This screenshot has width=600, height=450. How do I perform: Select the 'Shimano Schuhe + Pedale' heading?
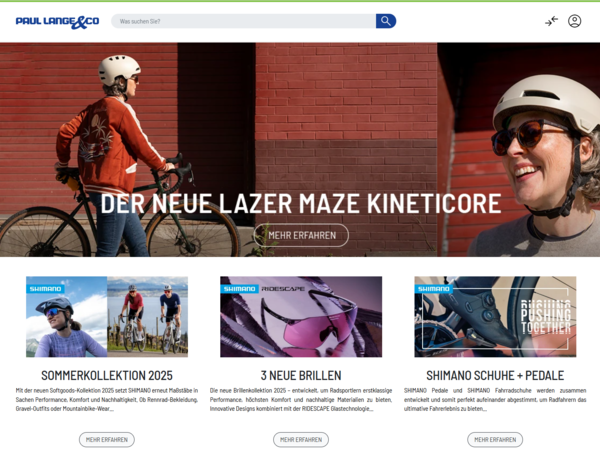[x=495, y=375]
